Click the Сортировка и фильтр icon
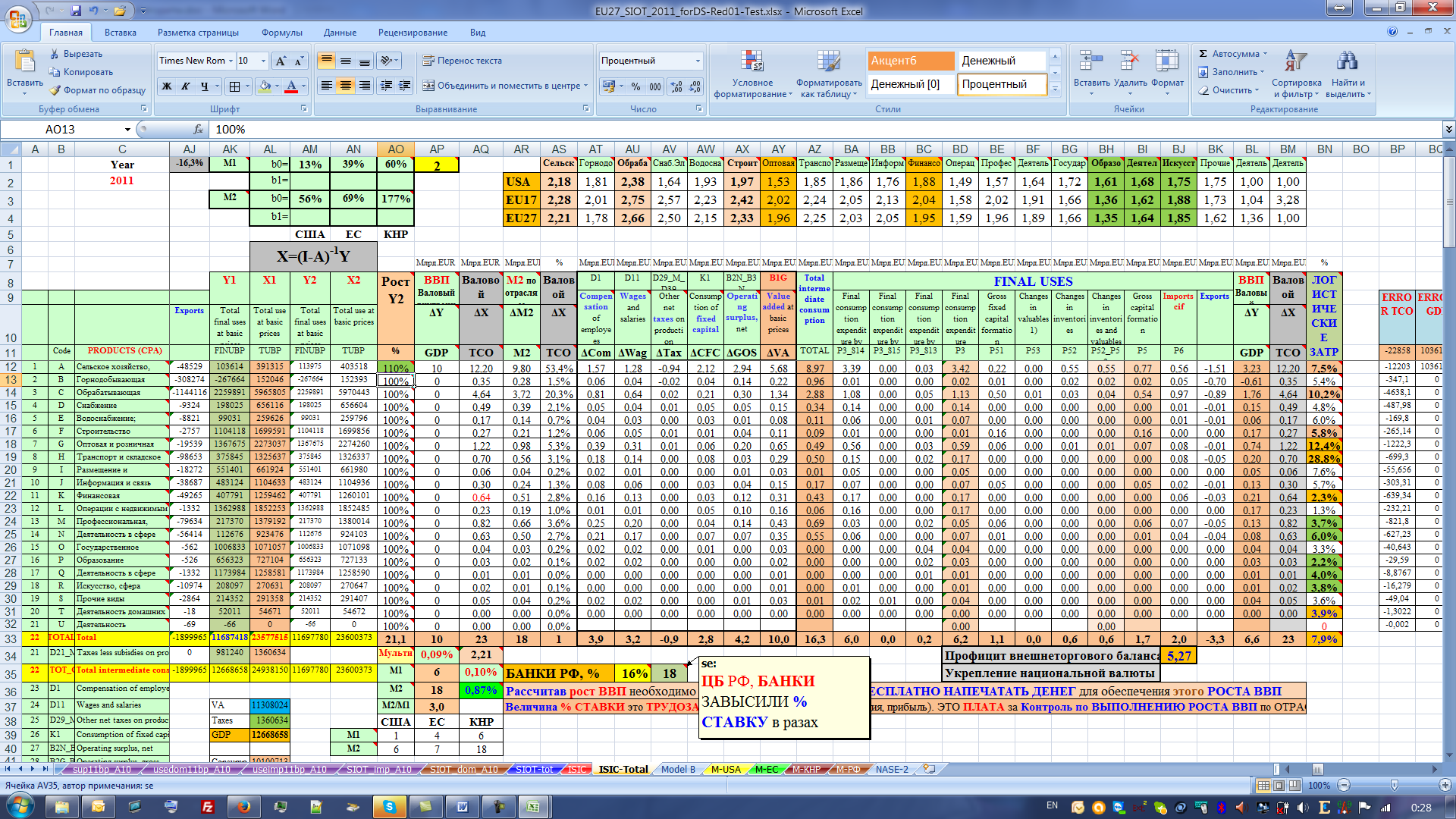The width and height of the screenshot is (1456, 819). pyautogui.click(x=1295, y=62)
